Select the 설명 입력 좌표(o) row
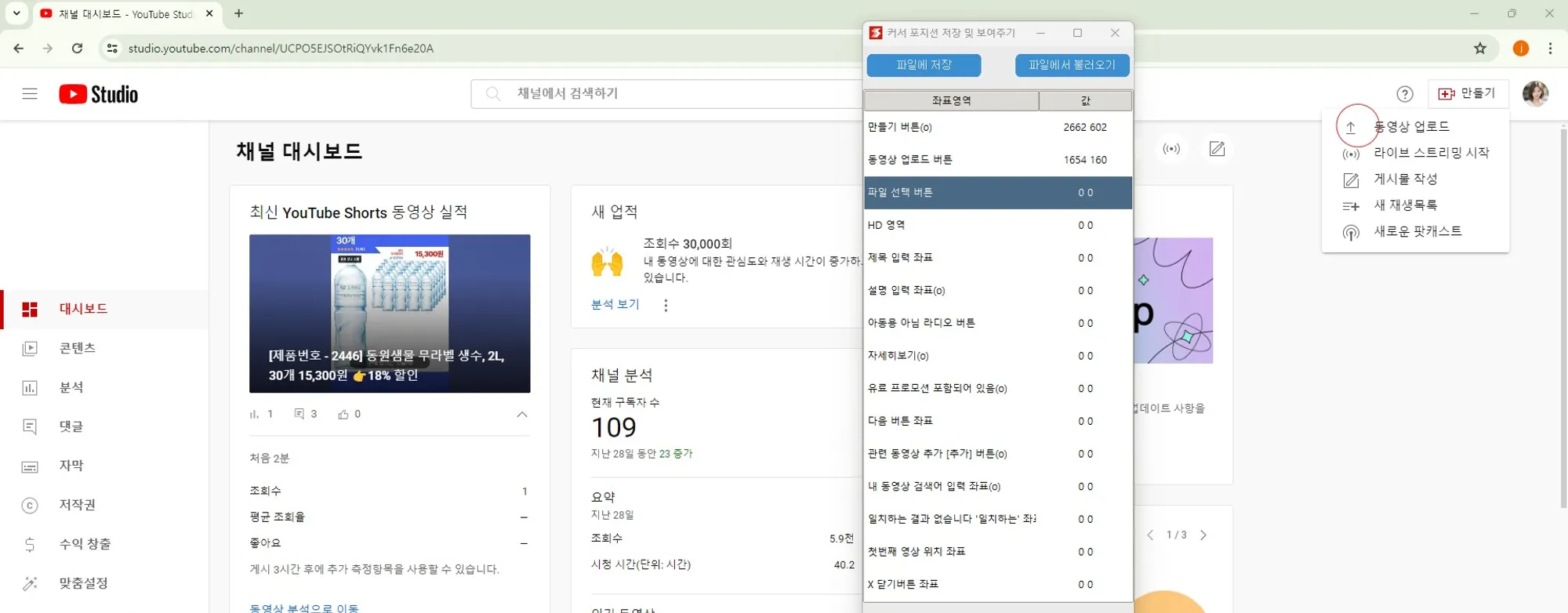The height and width of the screenshot is (613, 1568). coord(998,291)
